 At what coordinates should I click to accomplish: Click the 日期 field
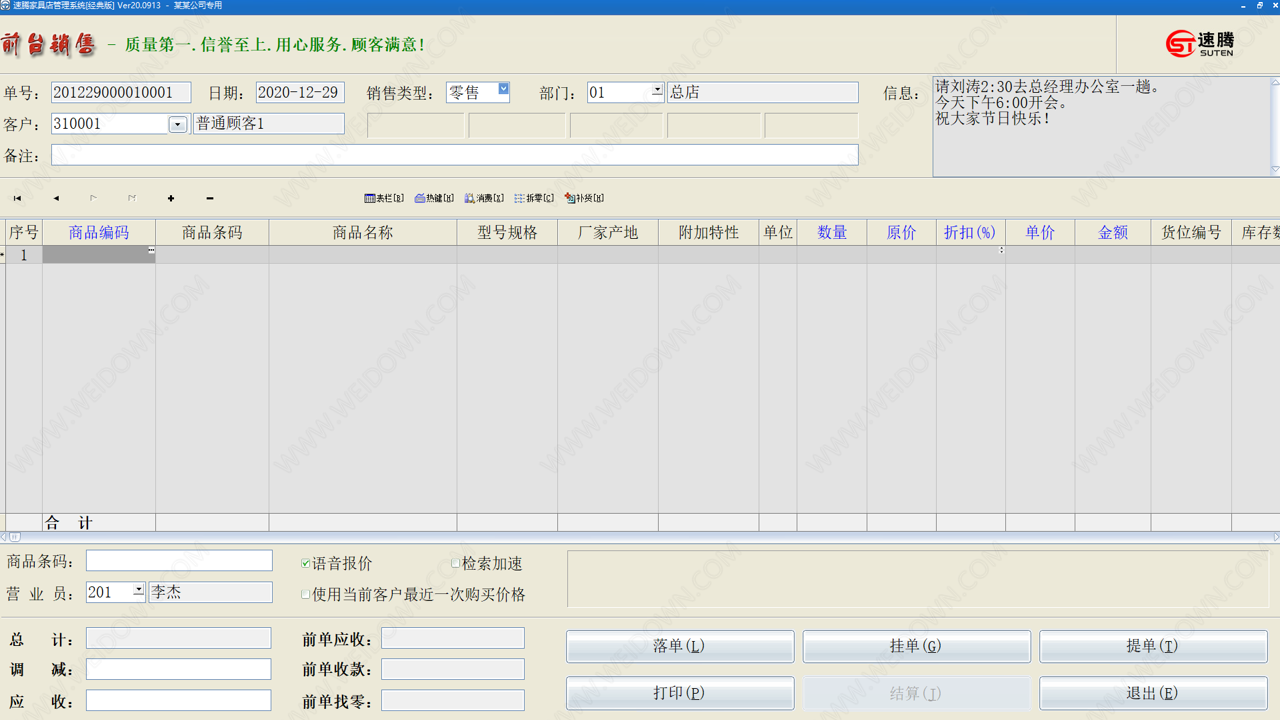tap(300, 92)
